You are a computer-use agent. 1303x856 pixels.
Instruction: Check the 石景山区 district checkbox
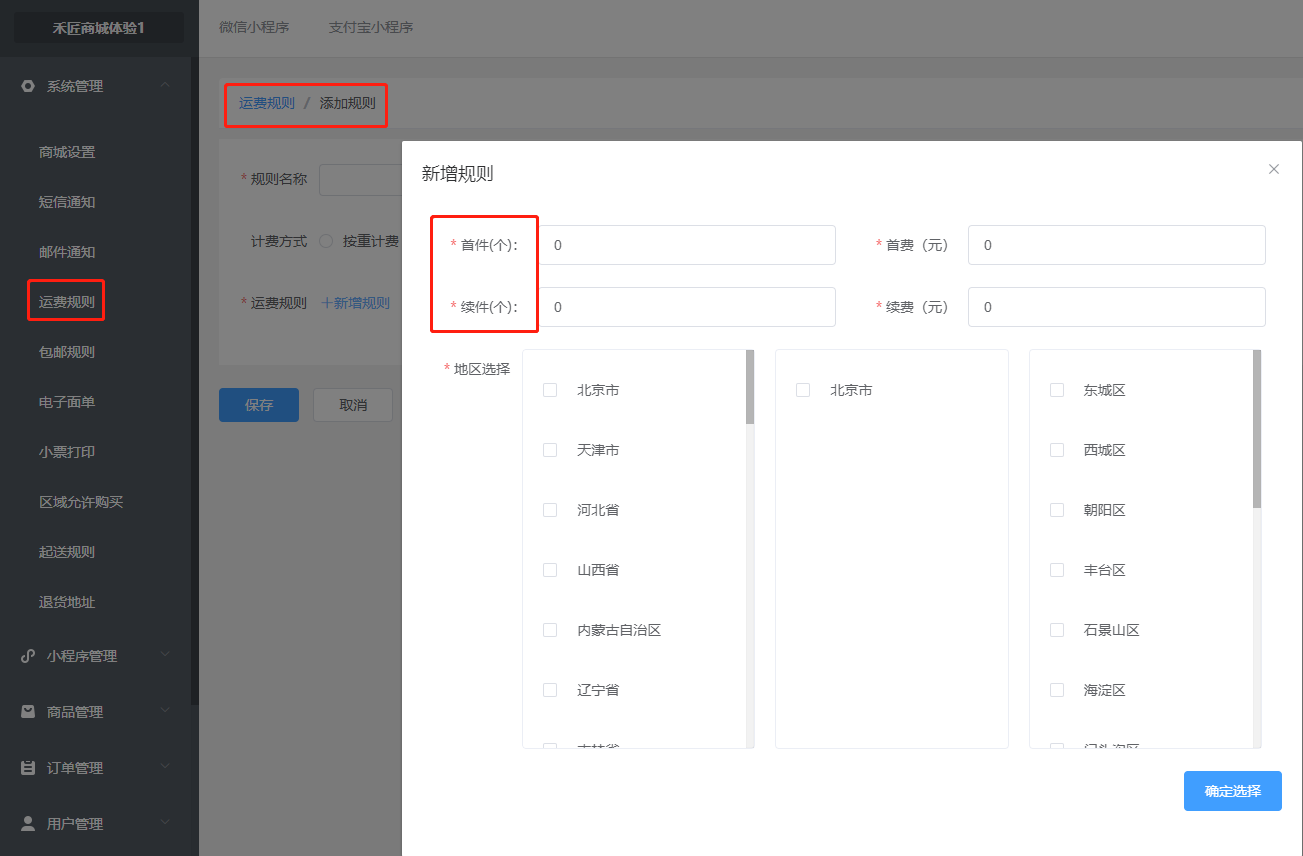[x=1057, y=630]
